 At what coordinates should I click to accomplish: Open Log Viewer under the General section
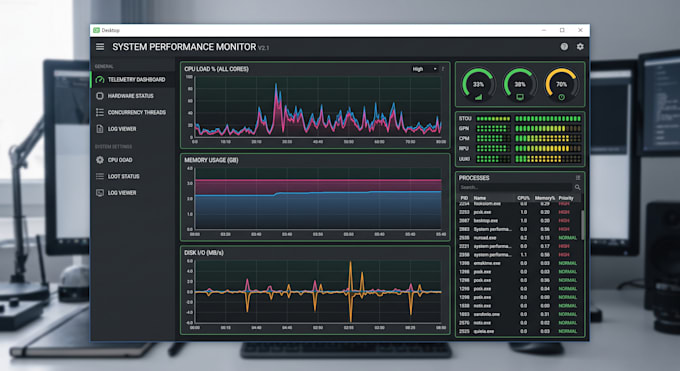click(x=132, y=129)
